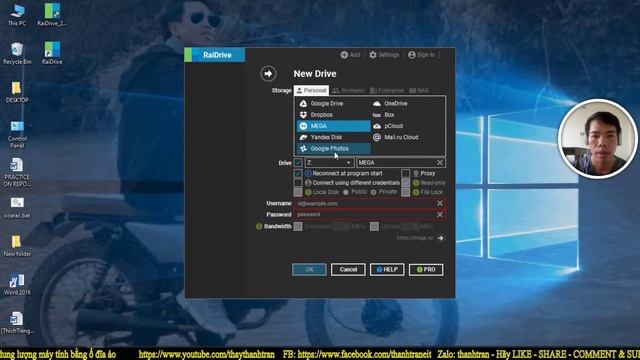This screenshot has width=640, height=360.
Task: Open the mega.nz link arrow
Action: (440, 238)
